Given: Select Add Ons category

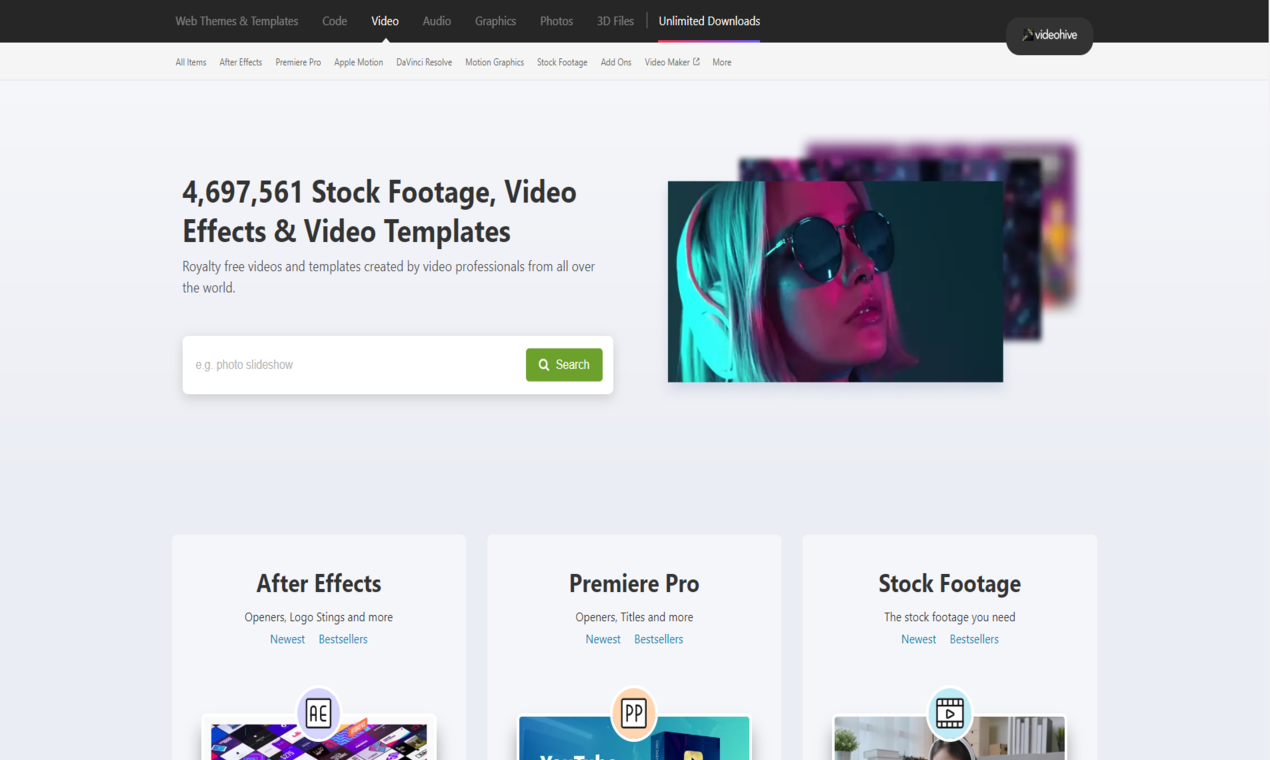Looking at the screenshot, I should tap(616, 62).
